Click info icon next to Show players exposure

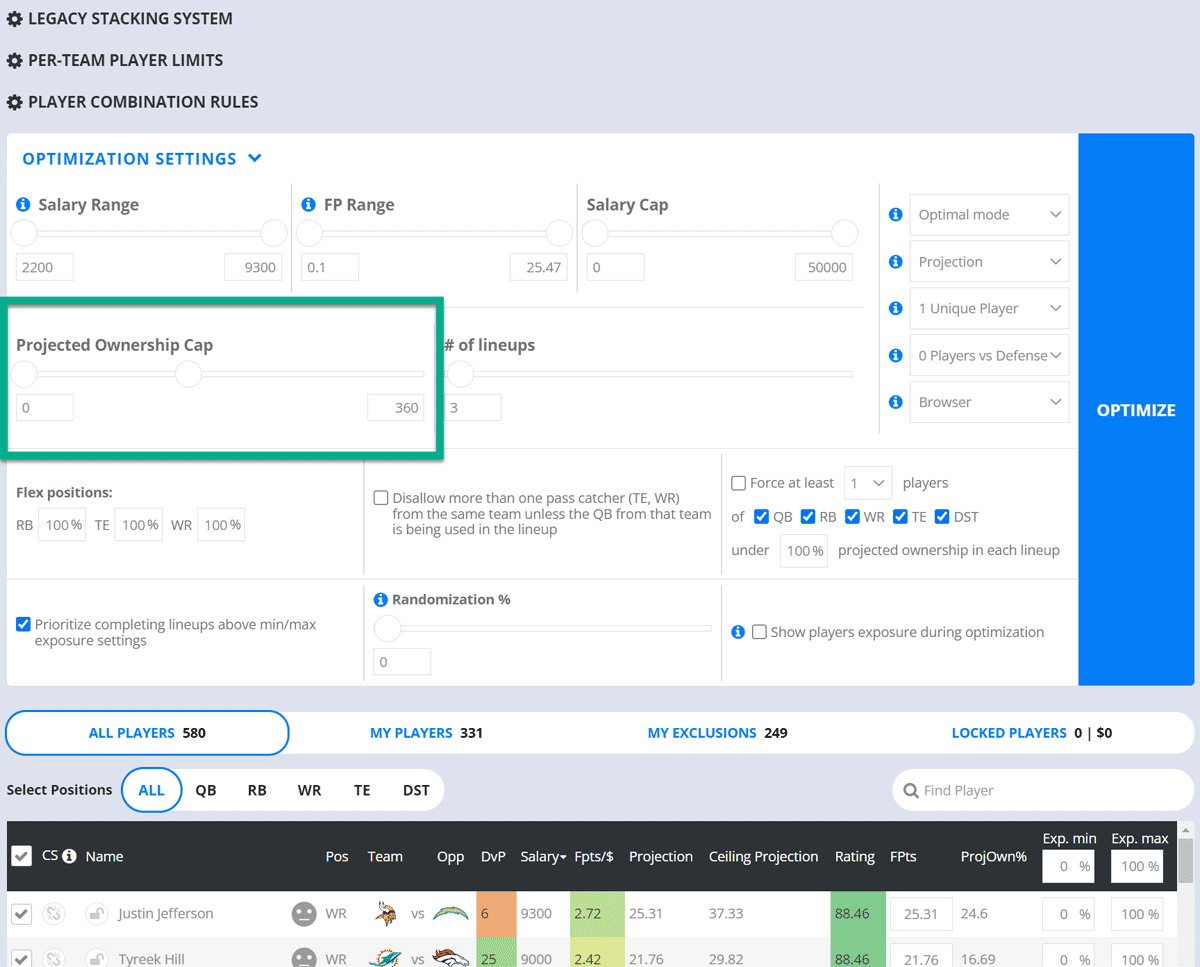pyautogui.click(x=738, y=632)
